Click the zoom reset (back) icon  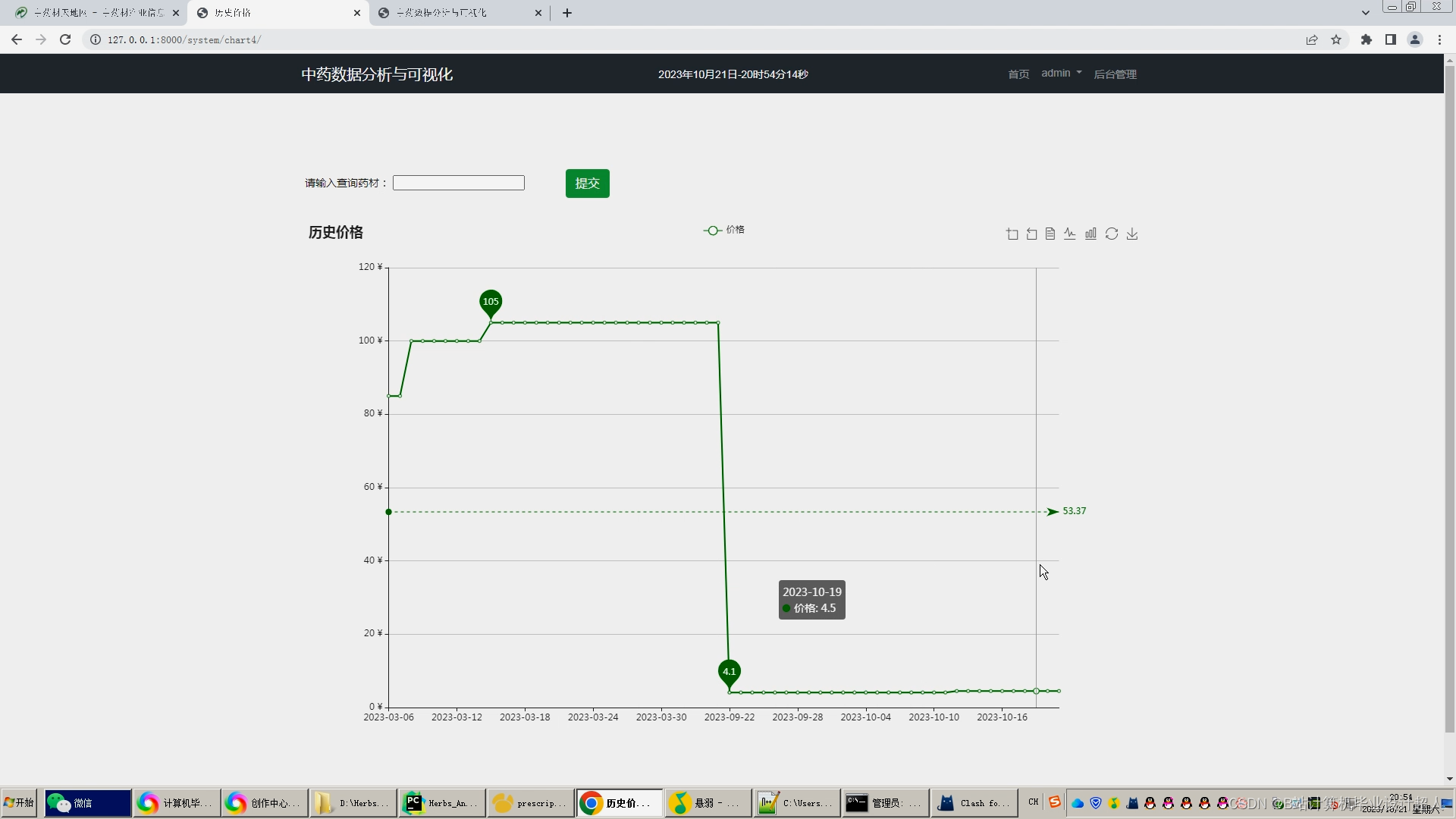1032,234
